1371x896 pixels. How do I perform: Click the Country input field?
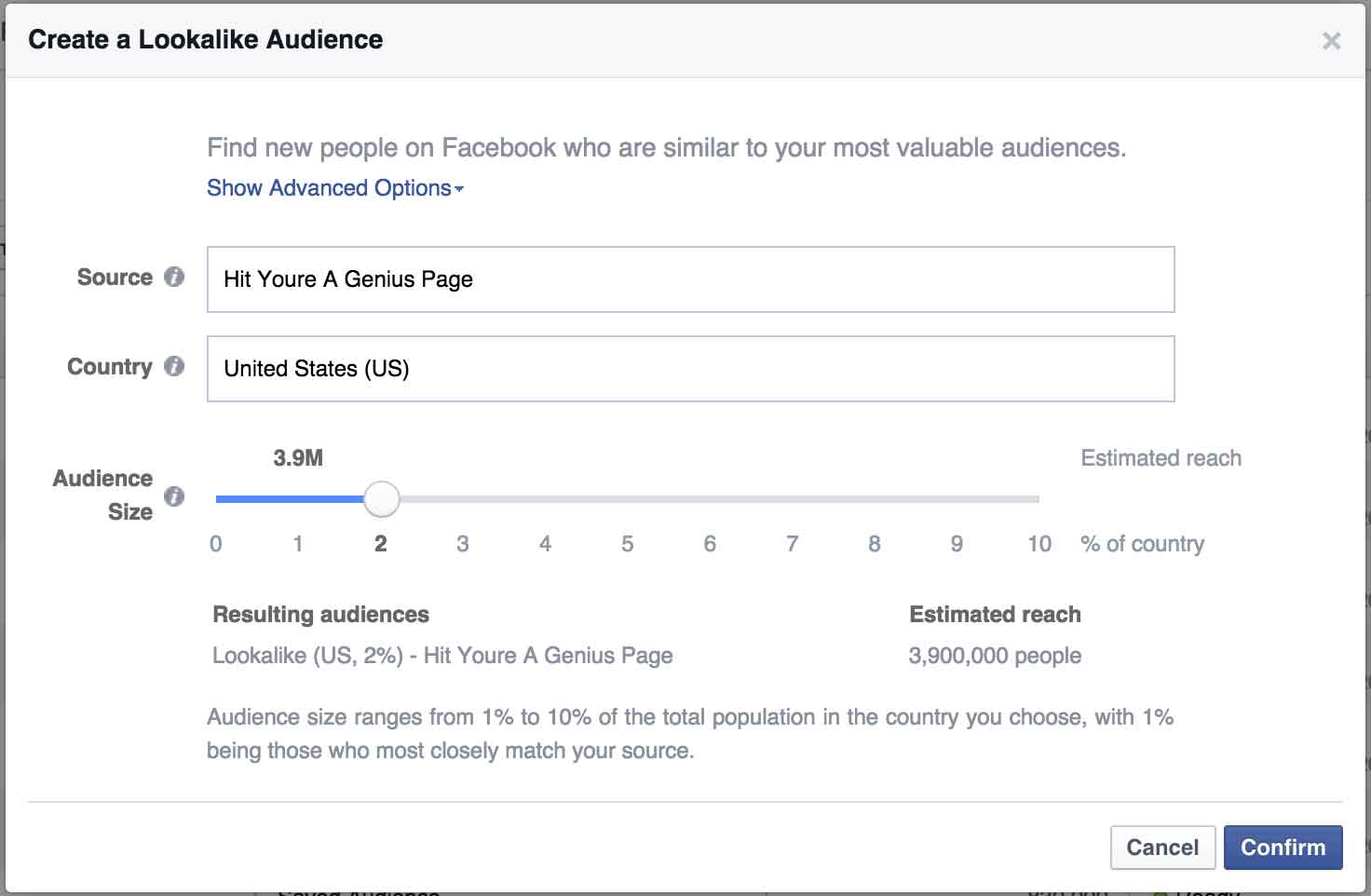690,369
